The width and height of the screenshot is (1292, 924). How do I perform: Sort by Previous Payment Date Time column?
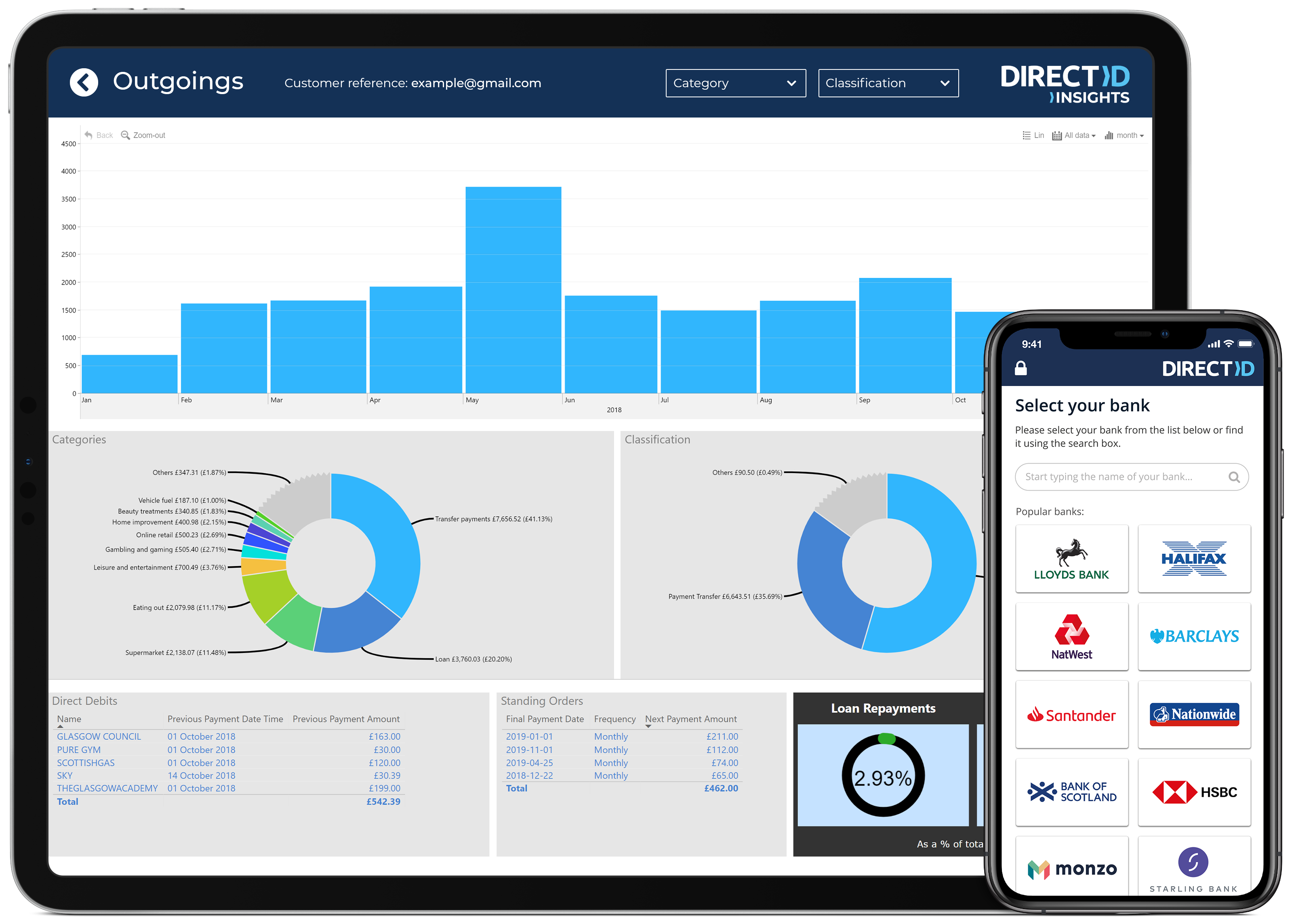[x=225, y=719]
